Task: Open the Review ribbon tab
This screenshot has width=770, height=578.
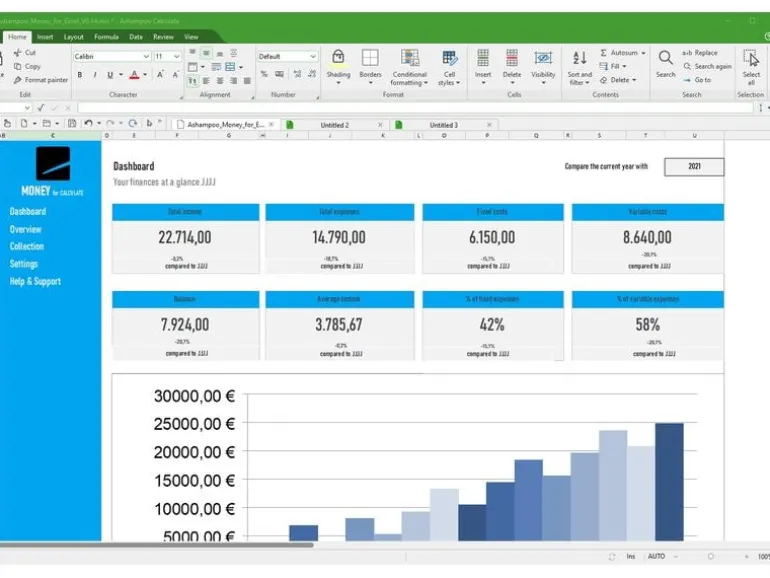Action: [163, 37]
